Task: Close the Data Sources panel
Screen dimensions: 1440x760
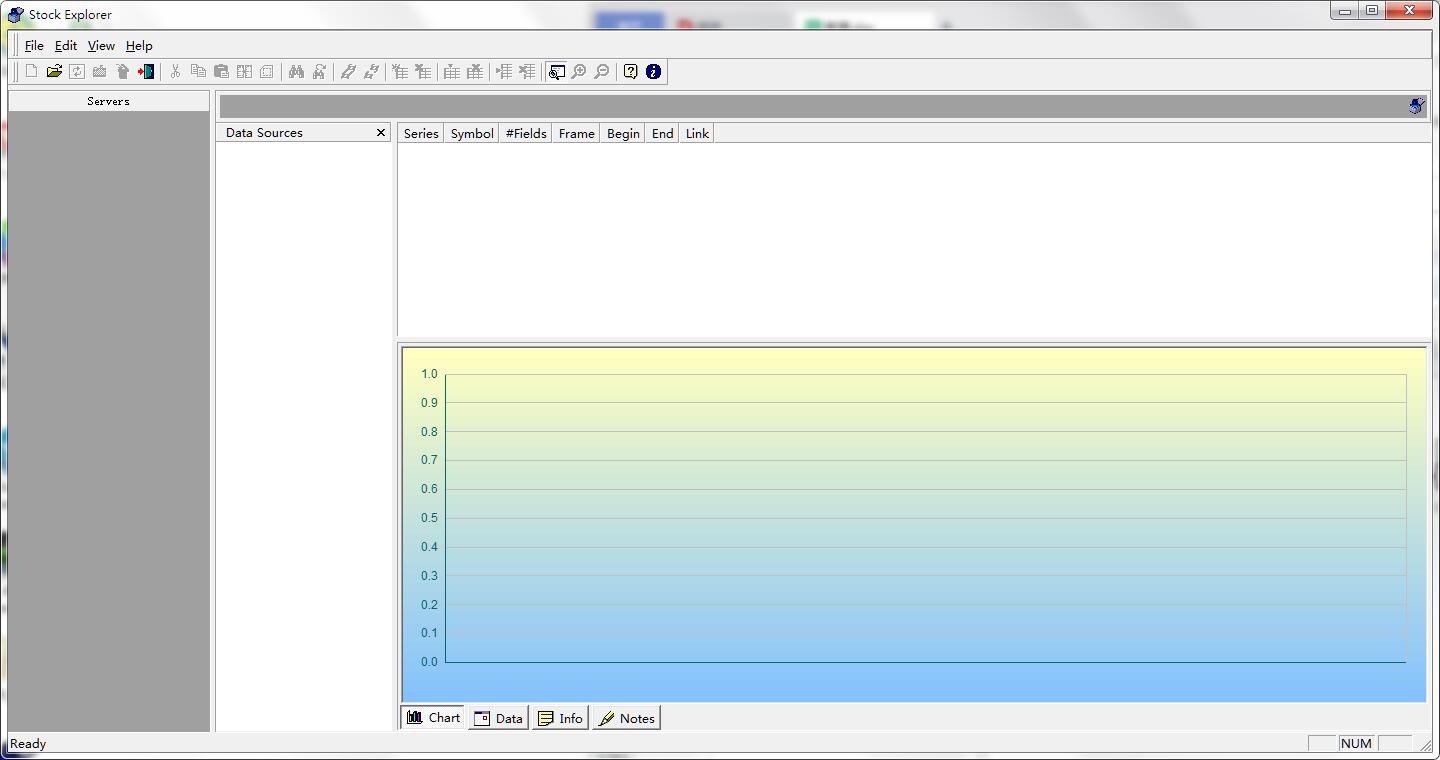Action: tap(381, 133)
